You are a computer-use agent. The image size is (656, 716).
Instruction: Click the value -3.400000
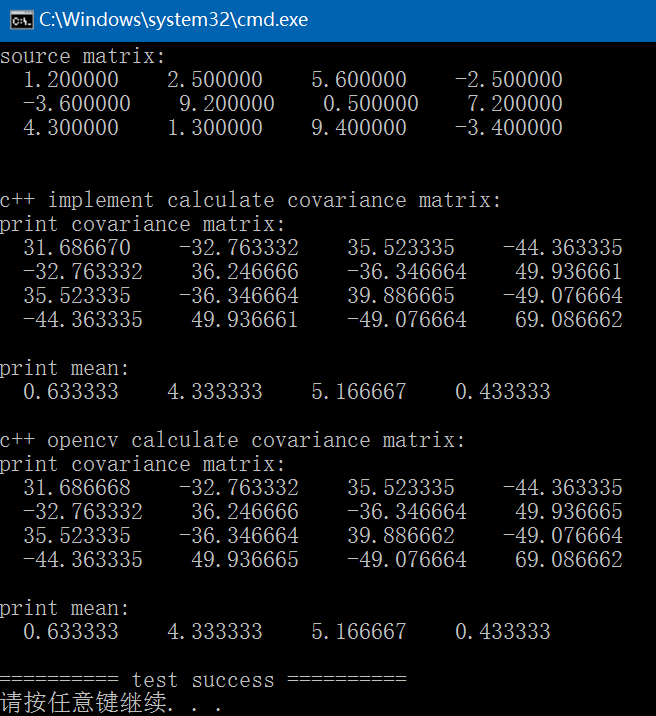509,128
